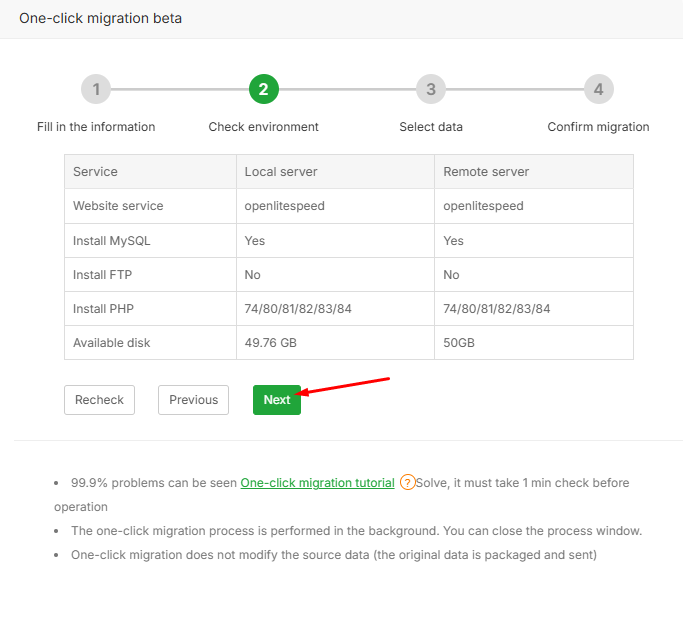Screen dimensions: 683x642
Task: Go back with the Previous button
Action: 193,400
